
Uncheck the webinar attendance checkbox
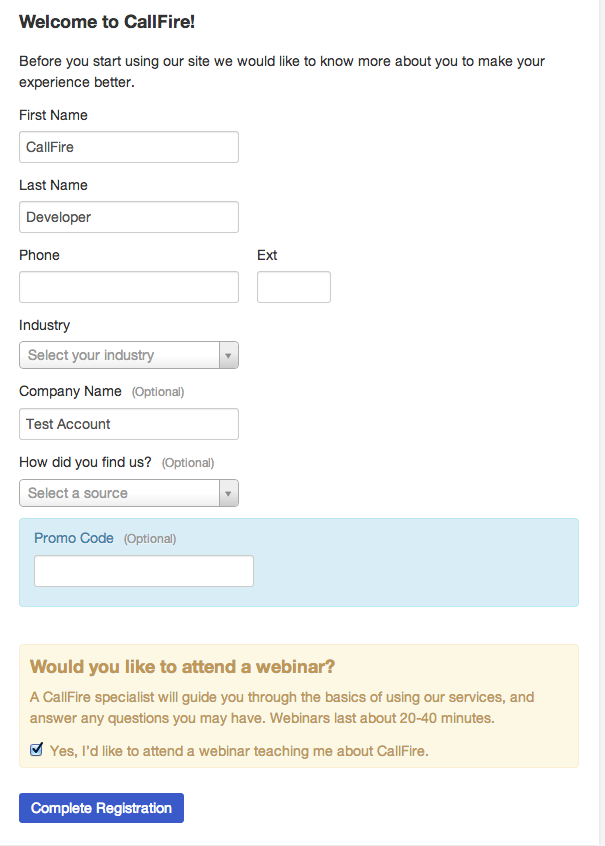[37, 750]
